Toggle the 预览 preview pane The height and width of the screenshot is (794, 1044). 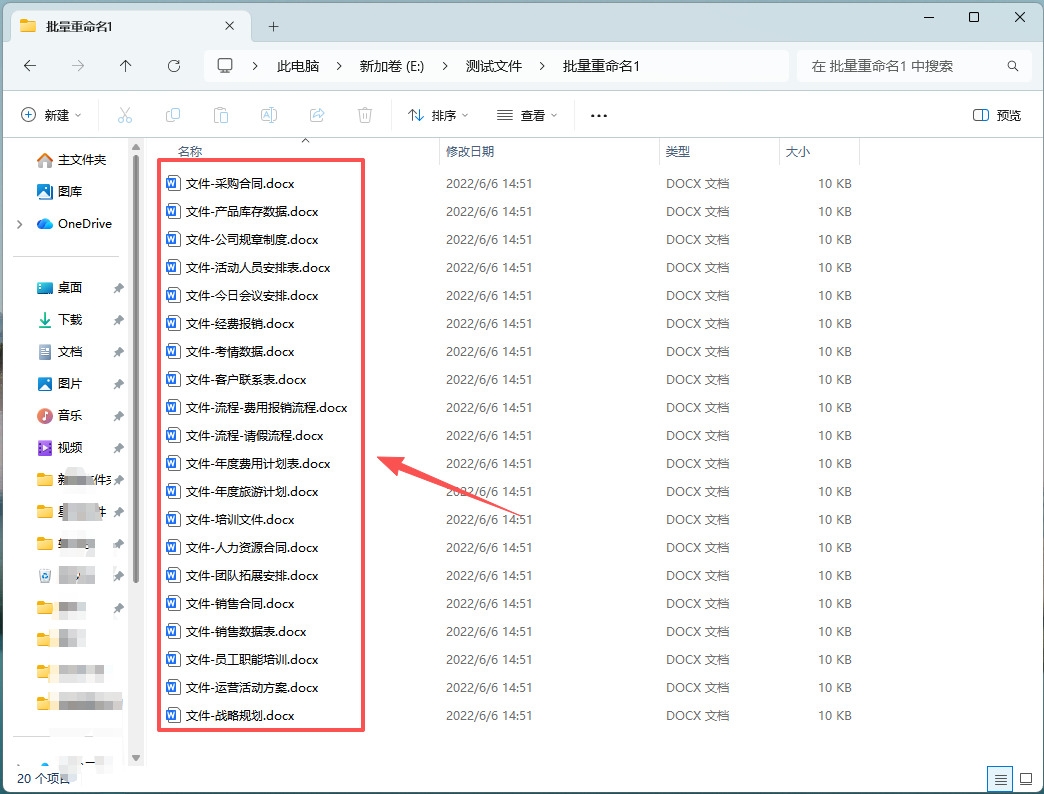click(997, 115)
